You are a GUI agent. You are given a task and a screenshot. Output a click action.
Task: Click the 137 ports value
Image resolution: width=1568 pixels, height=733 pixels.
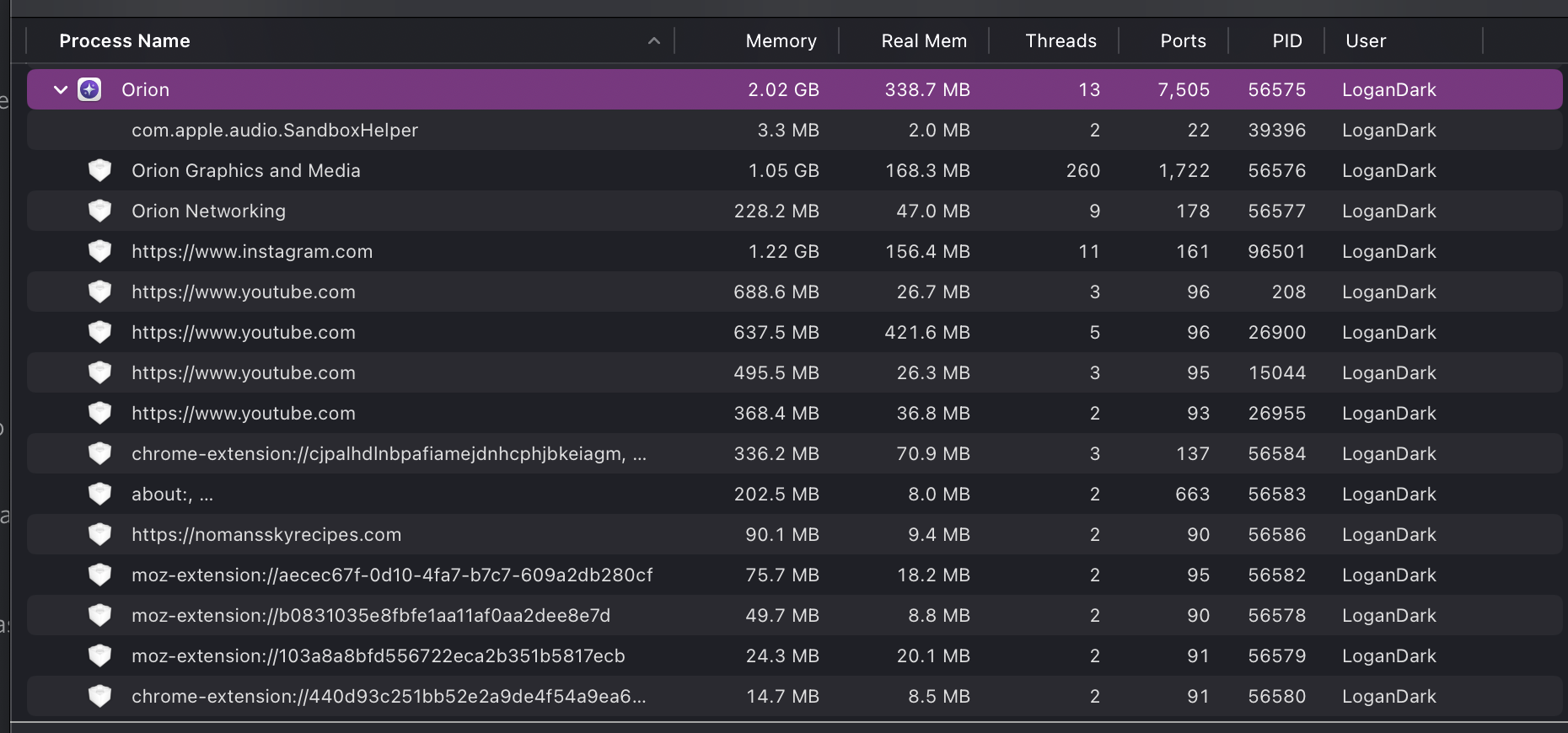[x=1193, y=453]
